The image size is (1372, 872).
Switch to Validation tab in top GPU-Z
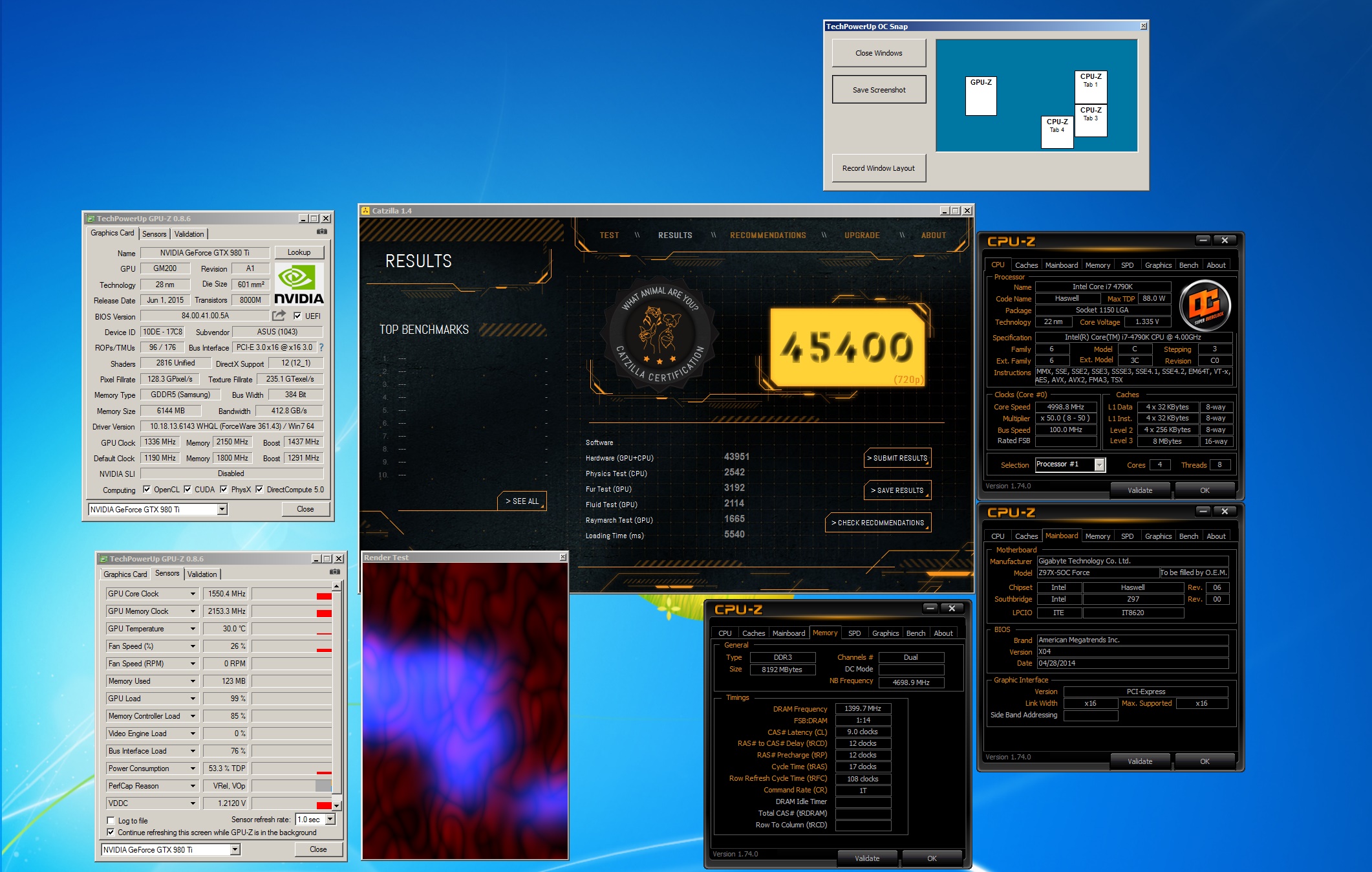[189, 234]
